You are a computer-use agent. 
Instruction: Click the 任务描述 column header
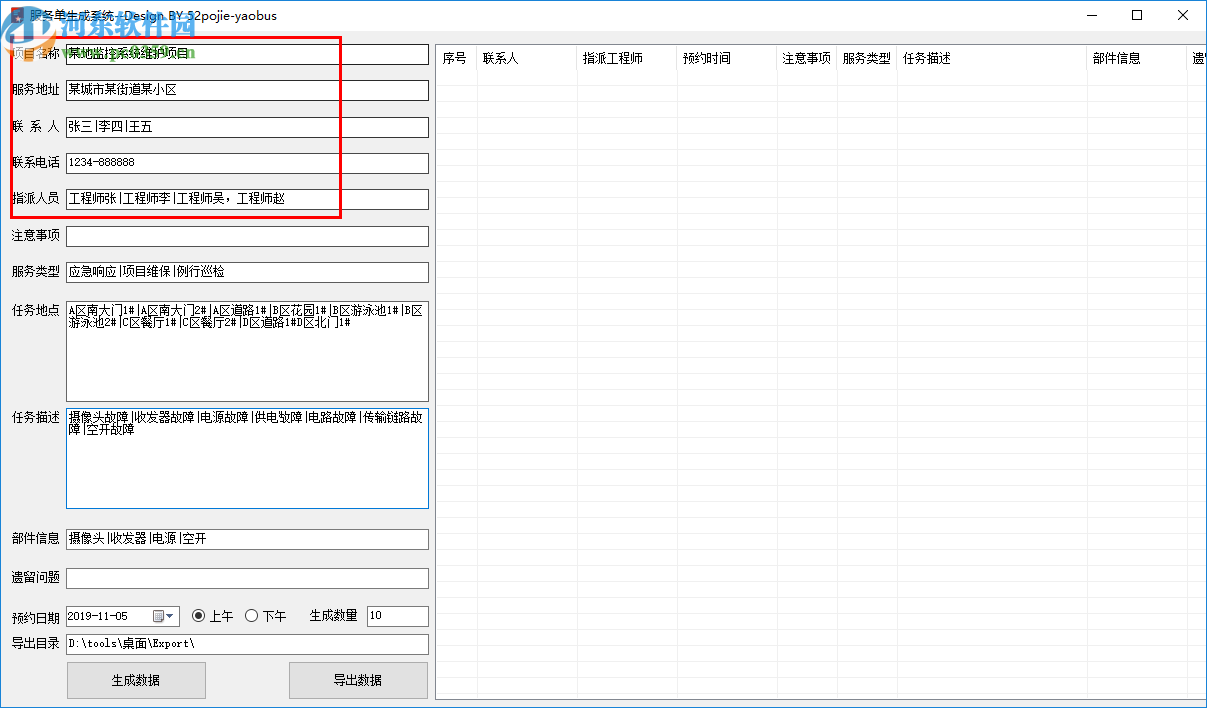click(x=992, y=58)
